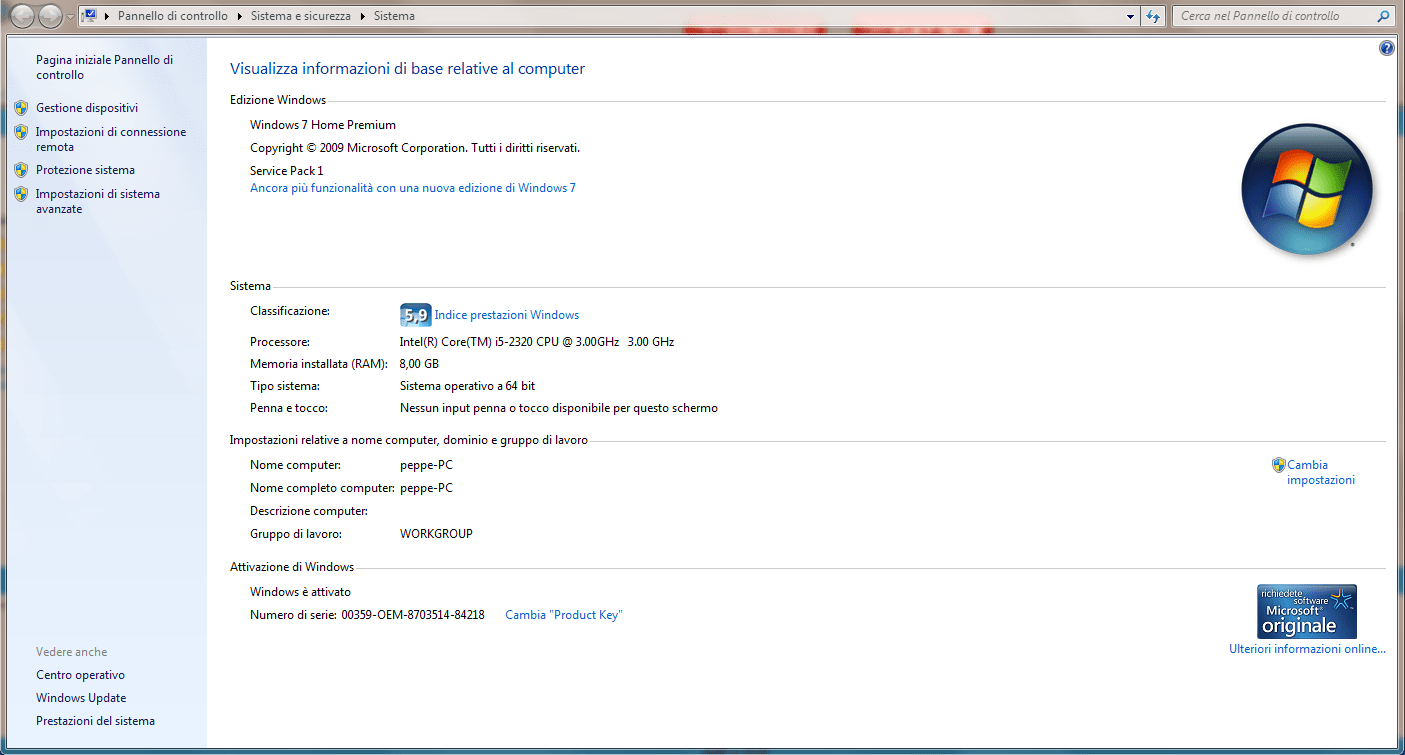
Task: Expand the arrow after Sistema e sicurezza
Action: (x=362, y=16)
